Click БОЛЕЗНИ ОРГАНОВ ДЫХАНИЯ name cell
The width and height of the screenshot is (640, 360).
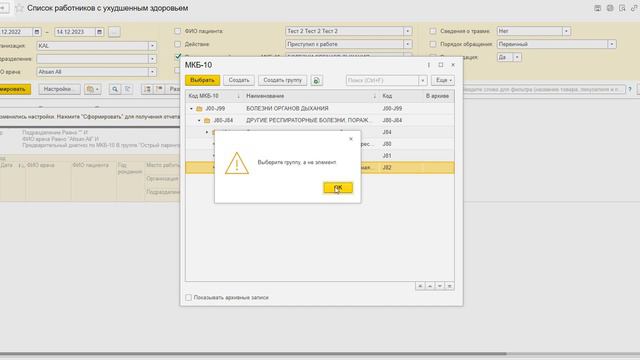[287, 109]
